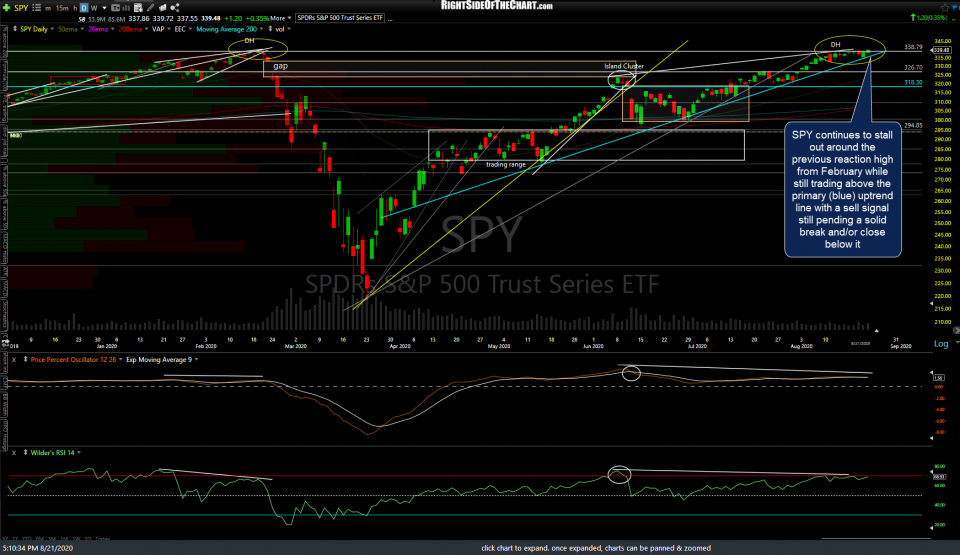
Task: Click the bar chart style icon
Action: coord(126,8)
